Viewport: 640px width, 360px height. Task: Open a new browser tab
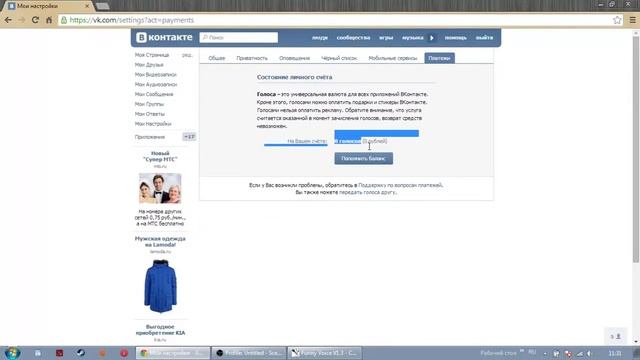102,6
